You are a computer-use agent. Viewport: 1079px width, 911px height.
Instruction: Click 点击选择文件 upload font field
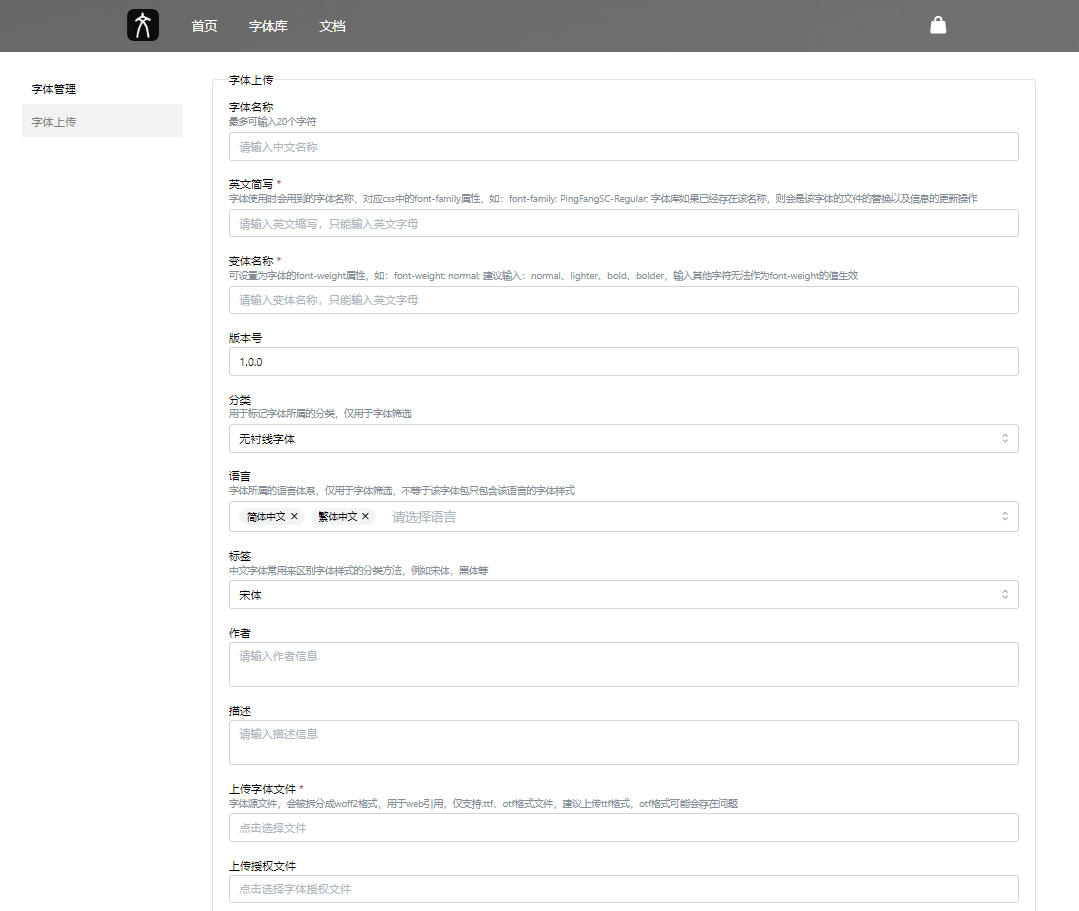[x=623, y=828]
